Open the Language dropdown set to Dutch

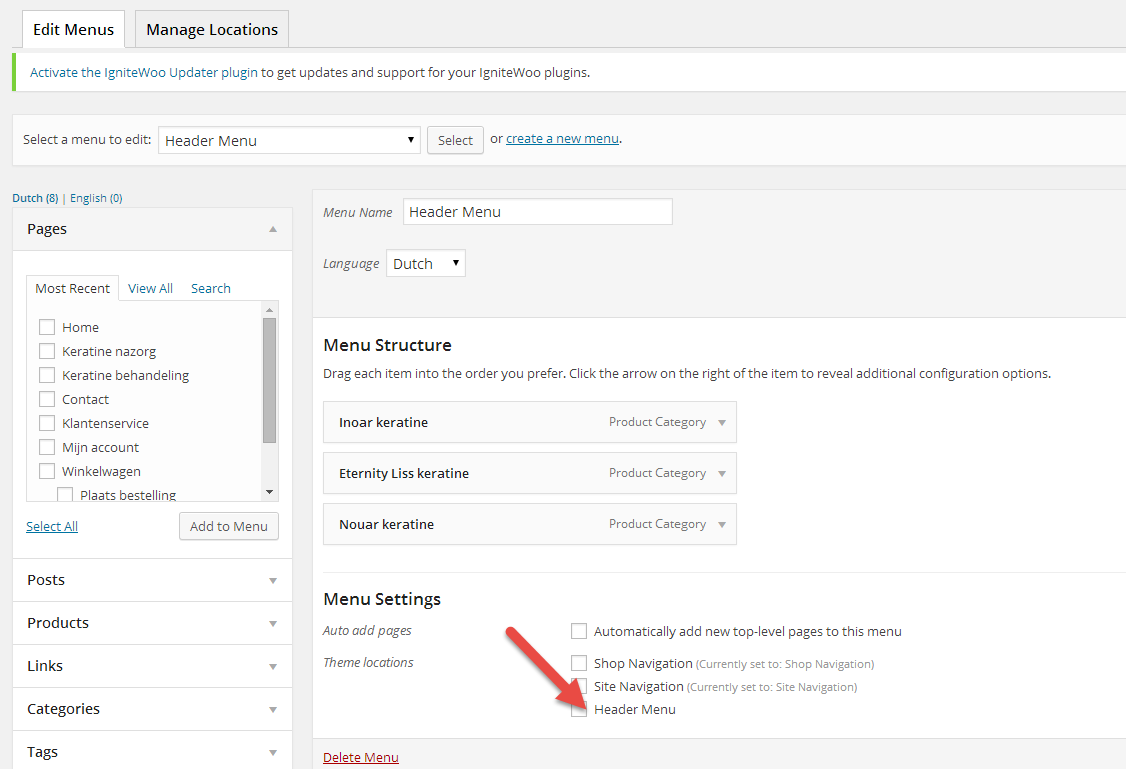(425, 263)
